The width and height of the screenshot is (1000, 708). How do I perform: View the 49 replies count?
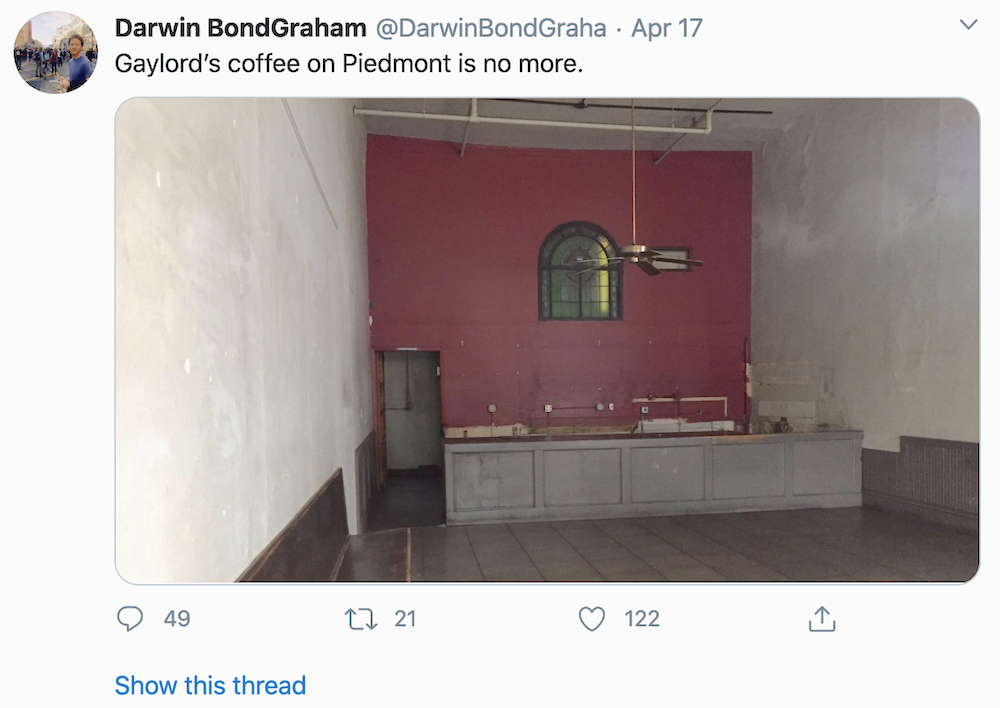177,619
